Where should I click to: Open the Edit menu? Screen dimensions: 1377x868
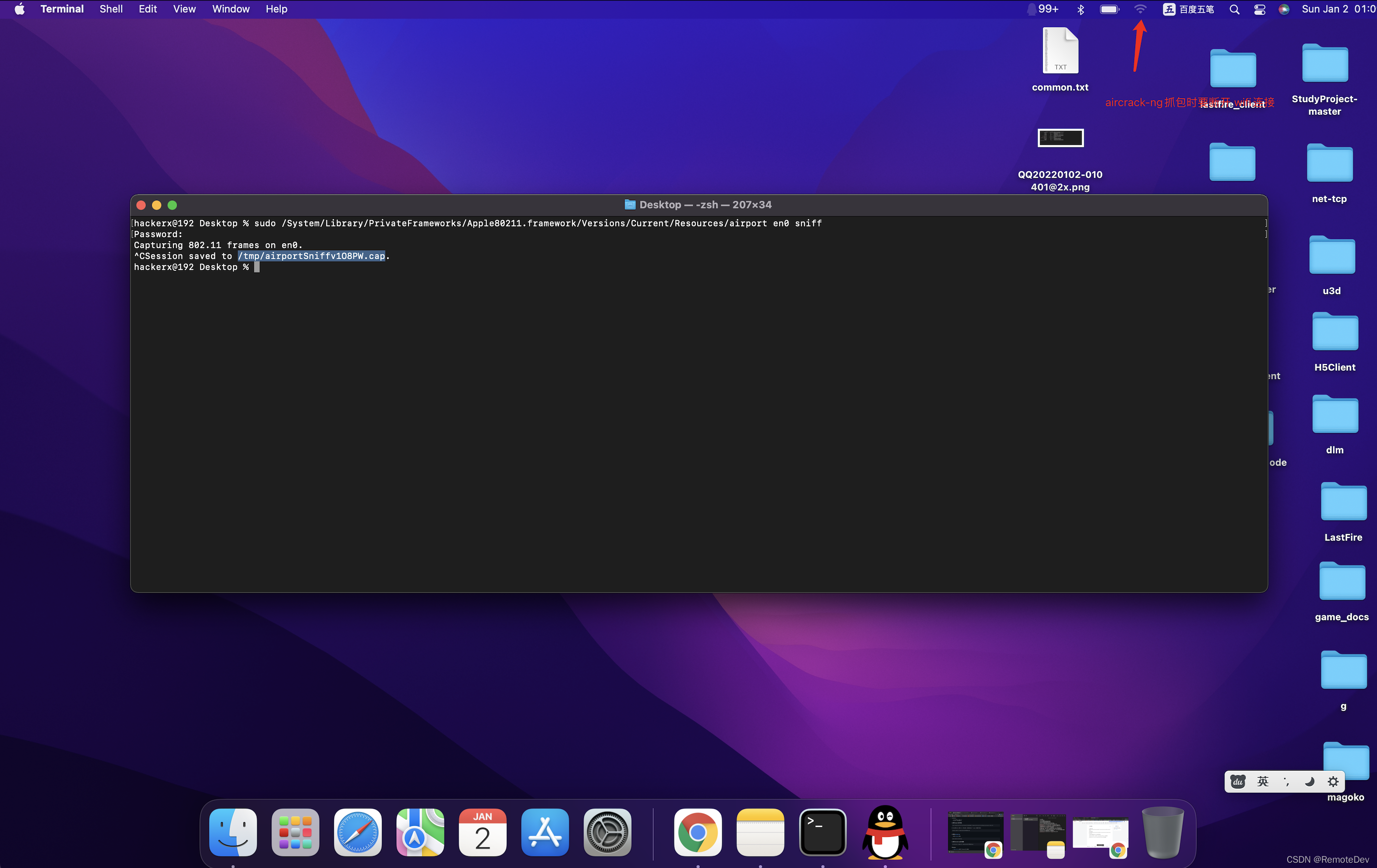pyautogui.click(x=147, y=9)
